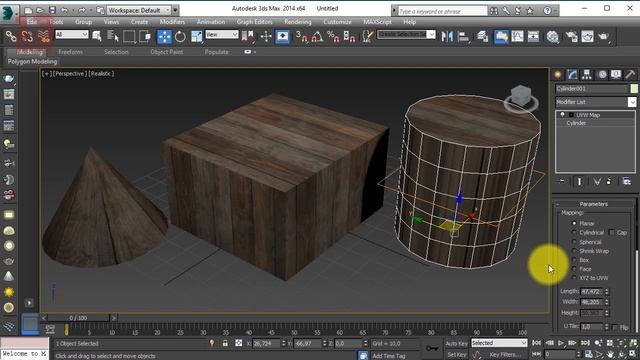Toggle the 3D Snaps button
640x360 pixels.
click(301, 37)
